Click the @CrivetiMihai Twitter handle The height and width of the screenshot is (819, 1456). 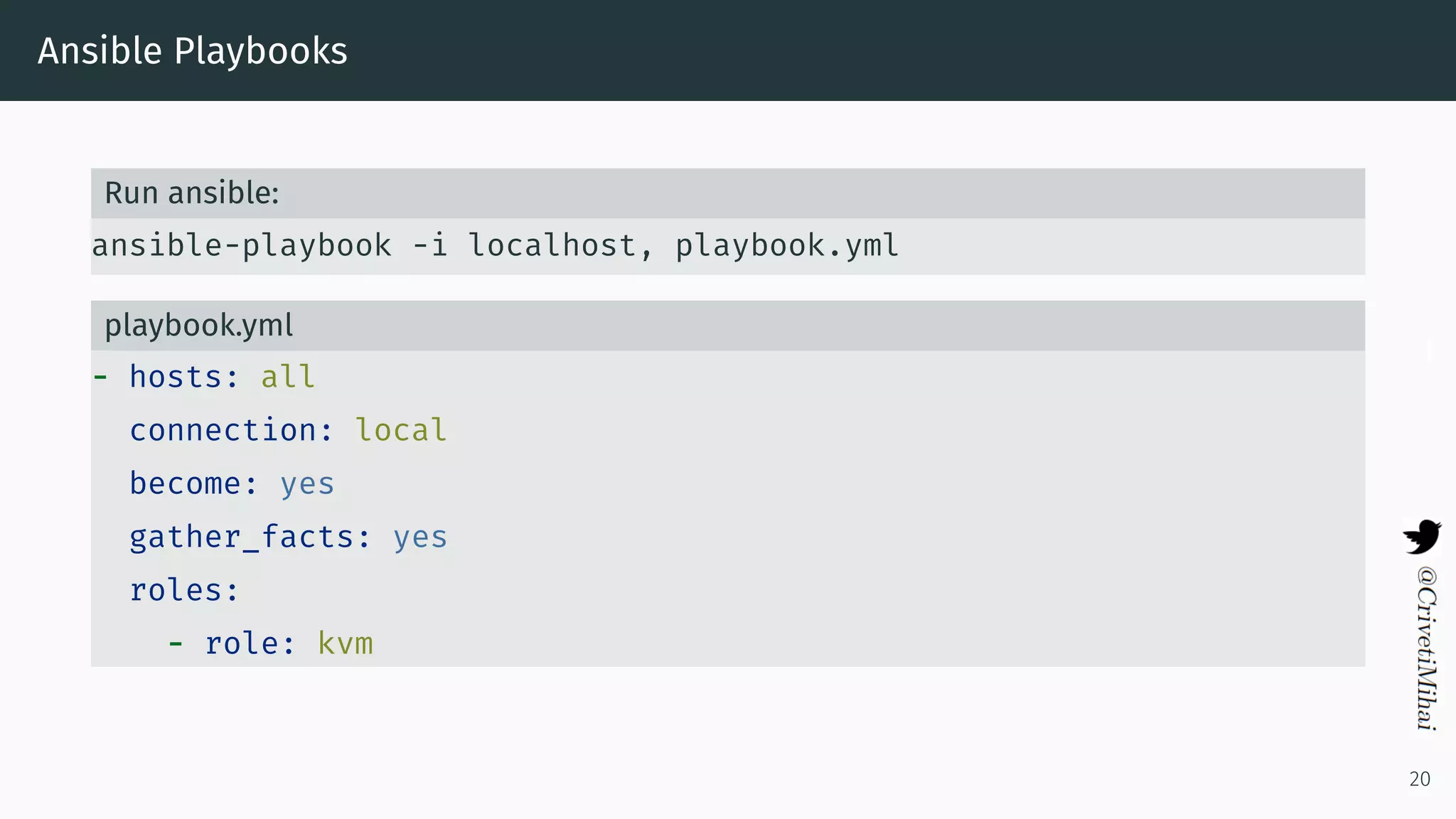(1426, 648)
